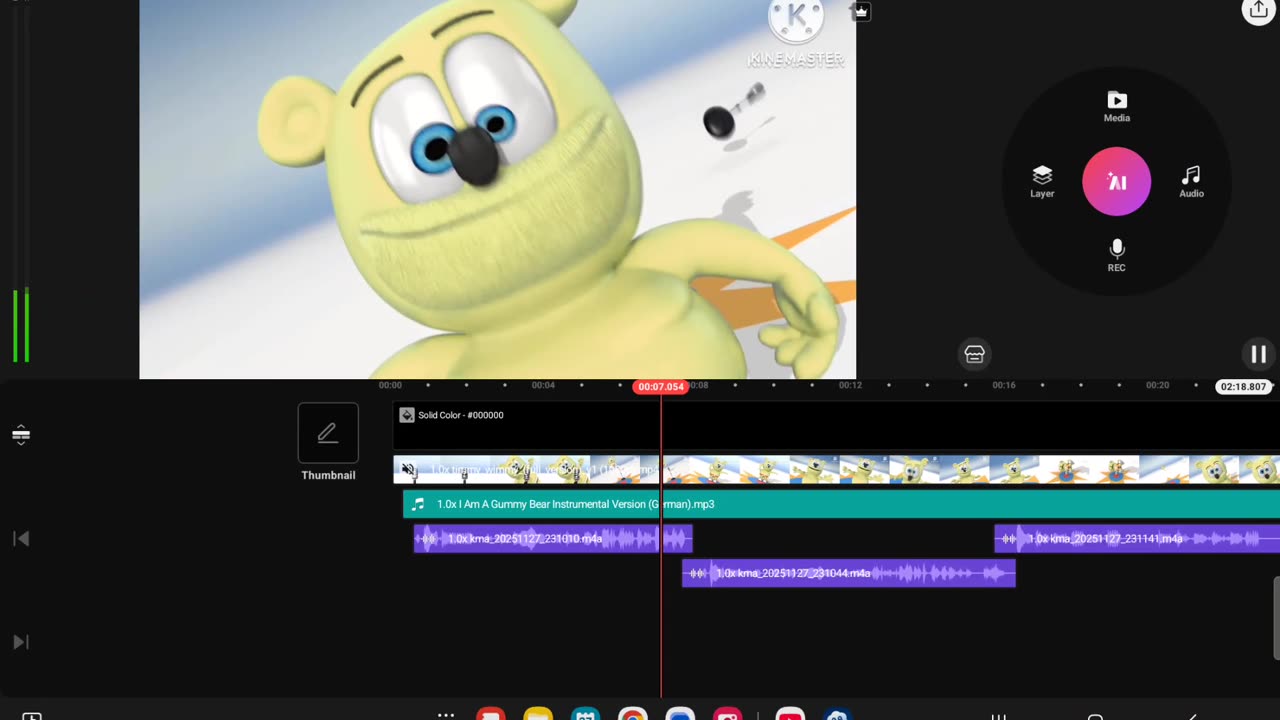Expand the timeline view icon
Screen dimensions: 1280x720
(x=20, y=435)
